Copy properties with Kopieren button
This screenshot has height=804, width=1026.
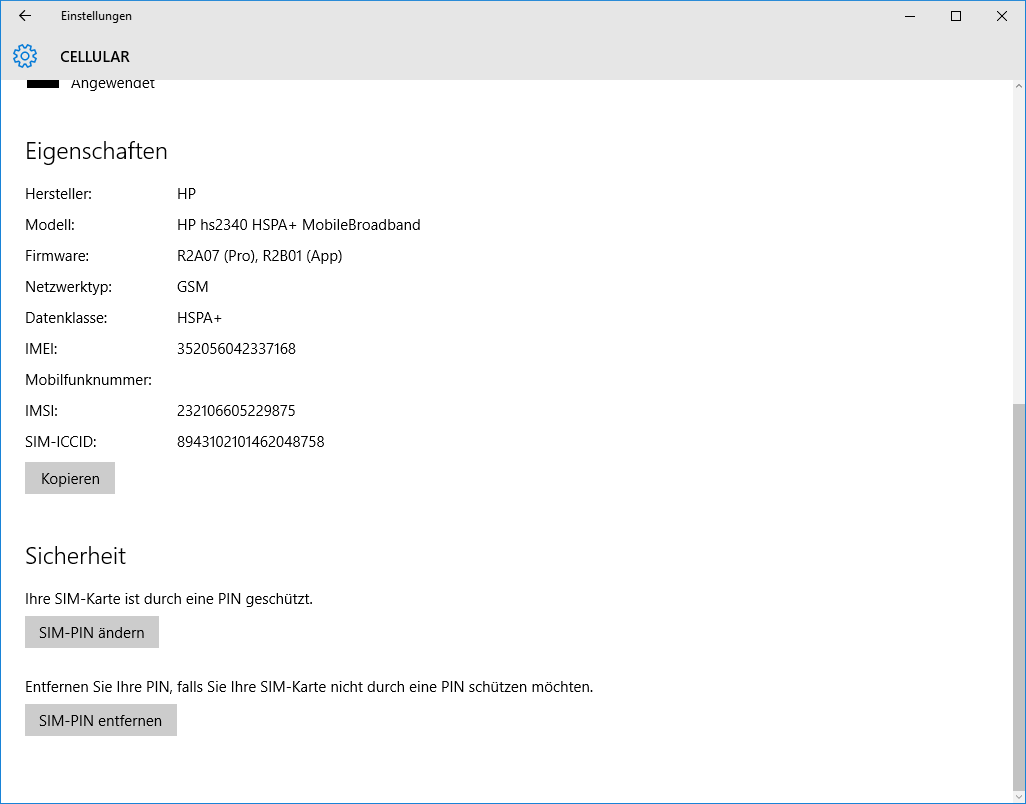tap(70, 478)
